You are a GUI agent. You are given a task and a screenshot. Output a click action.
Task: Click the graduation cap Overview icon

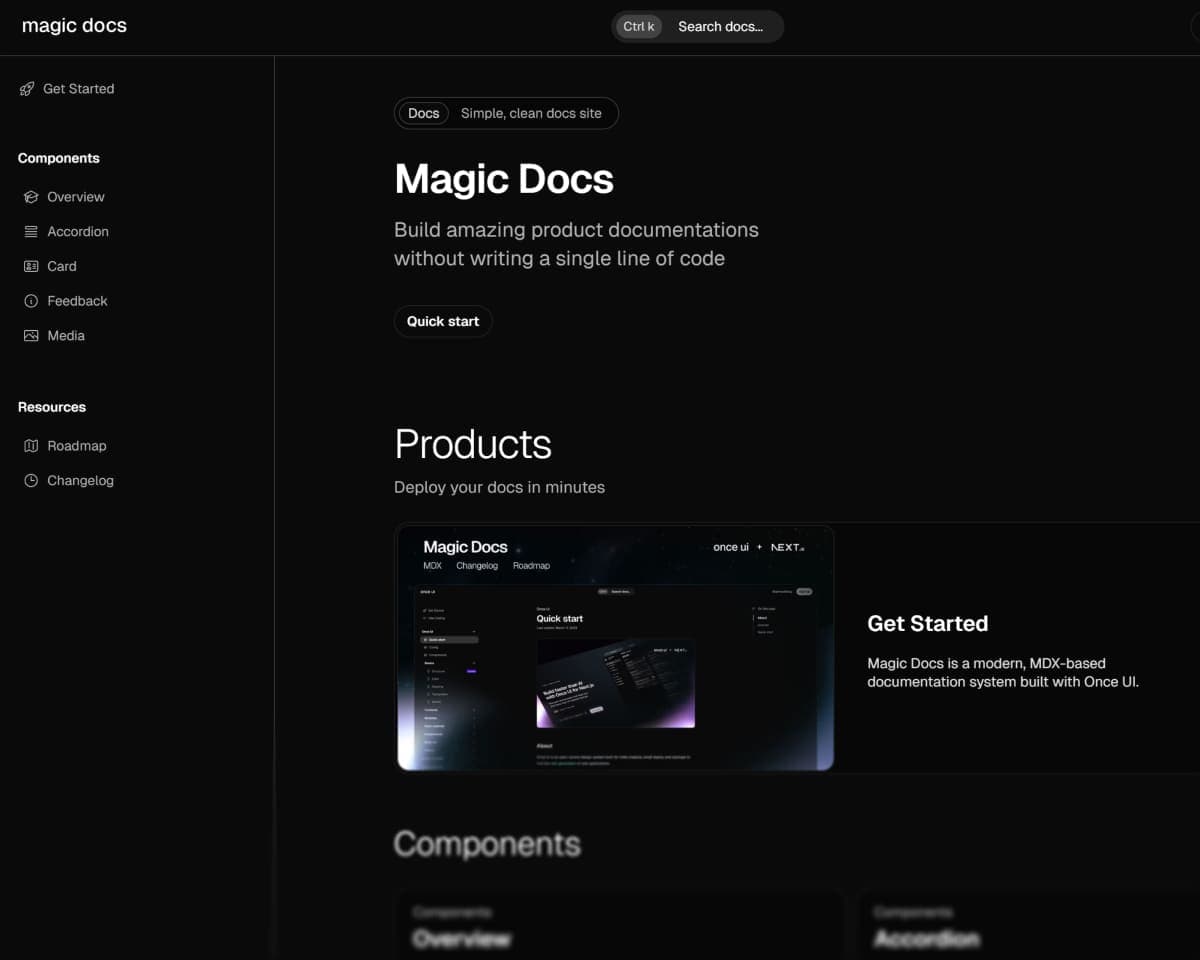pyautogui.click(x=31, y=197)
